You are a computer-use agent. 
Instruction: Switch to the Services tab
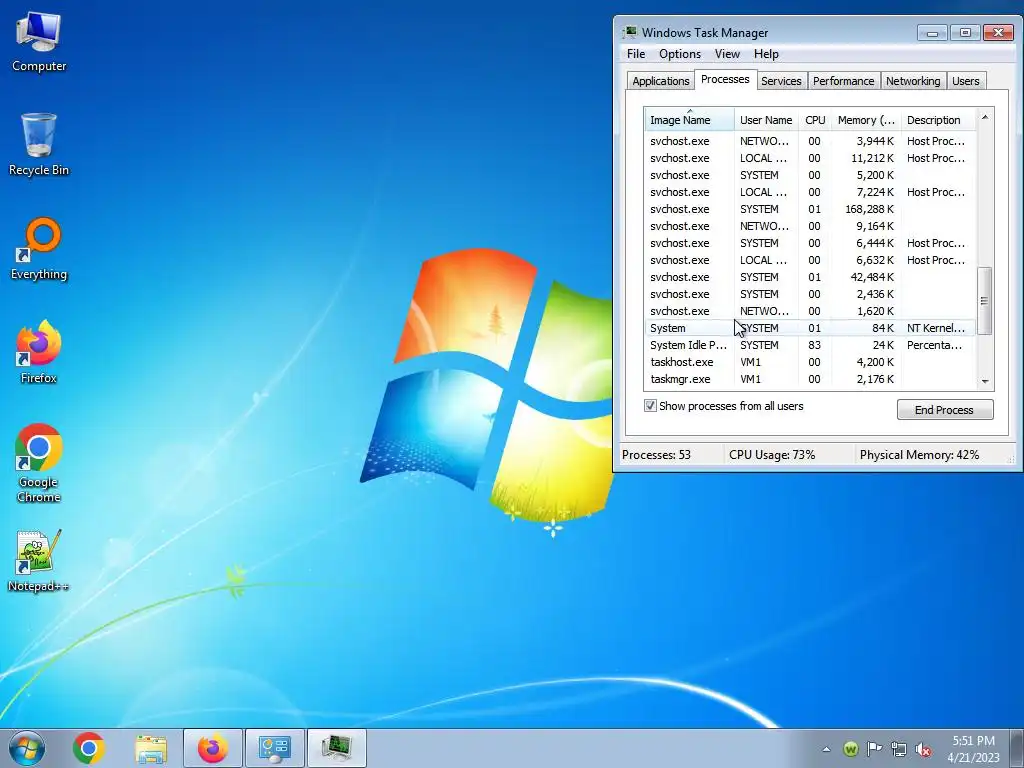point(781,81)
